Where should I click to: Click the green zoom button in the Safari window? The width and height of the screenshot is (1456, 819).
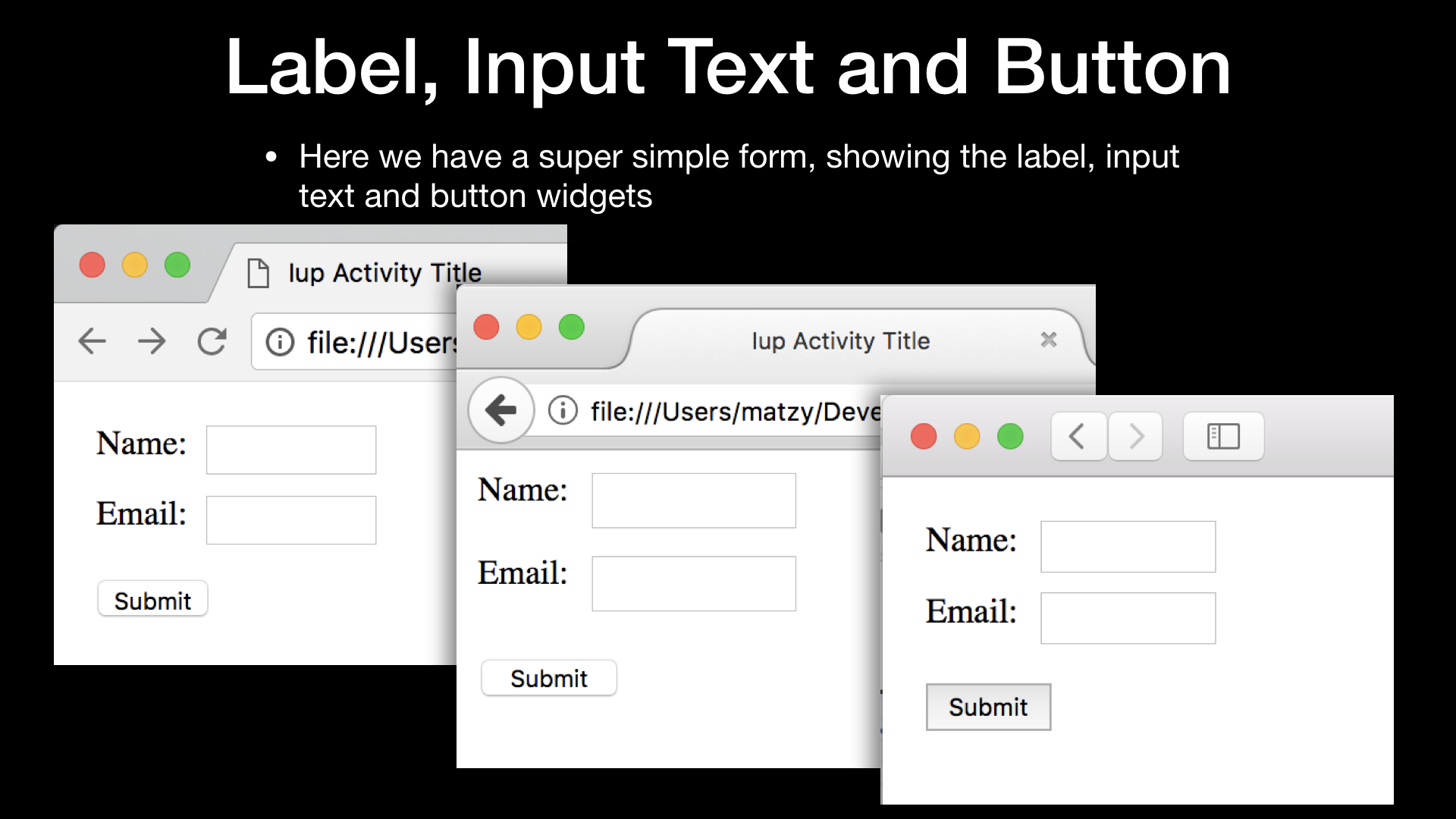[x=1010, y=437]
